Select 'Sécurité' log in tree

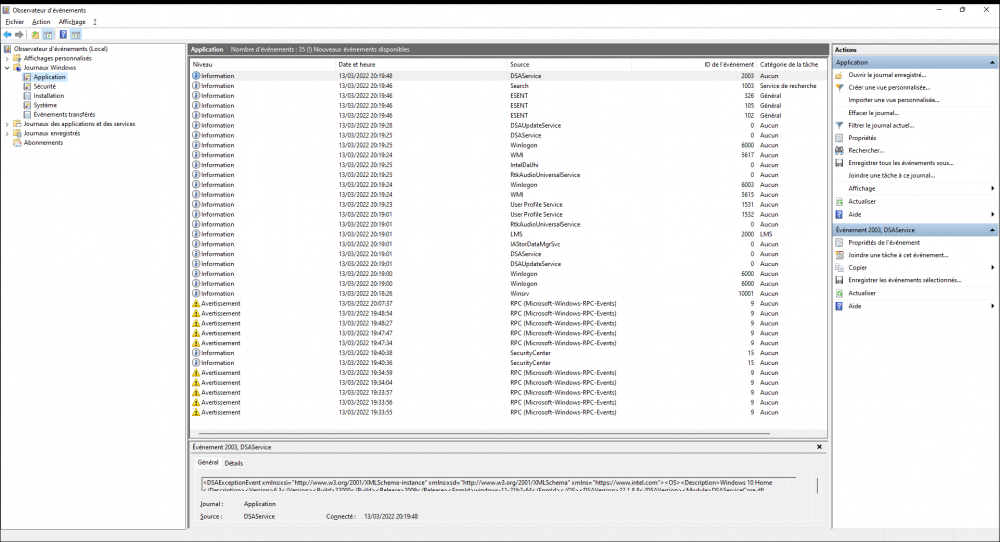[x=45, y=86]
